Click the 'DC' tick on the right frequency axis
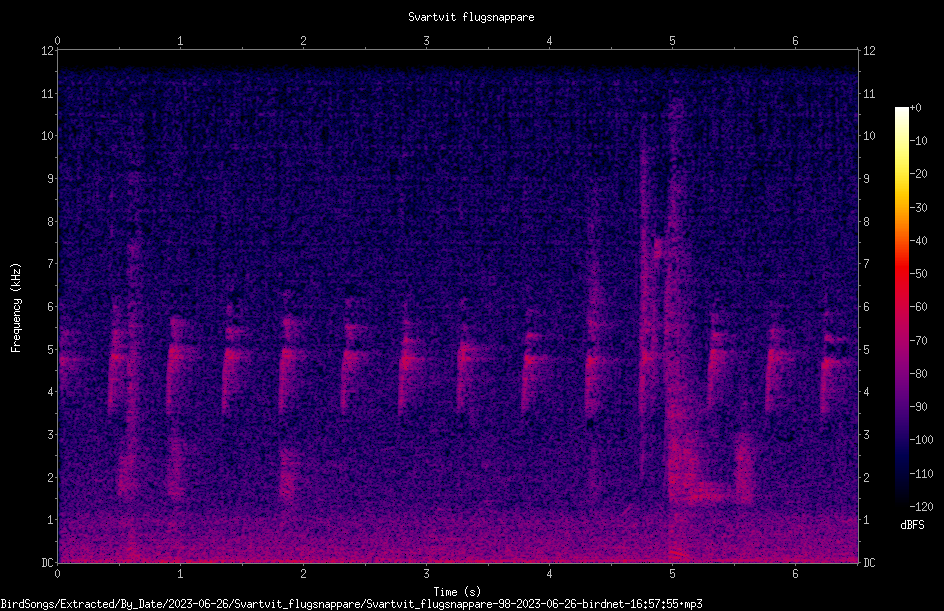 [869, 563]
